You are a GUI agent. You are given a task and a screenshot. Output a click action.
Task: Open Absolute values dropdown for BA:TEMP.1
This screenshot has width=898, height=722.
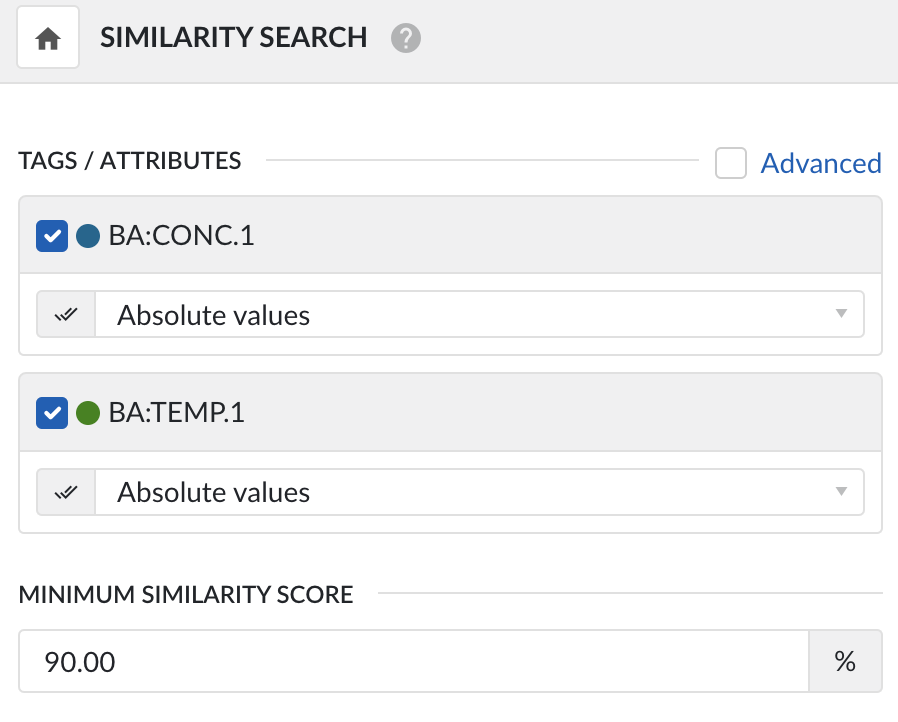tap(479, 492)
